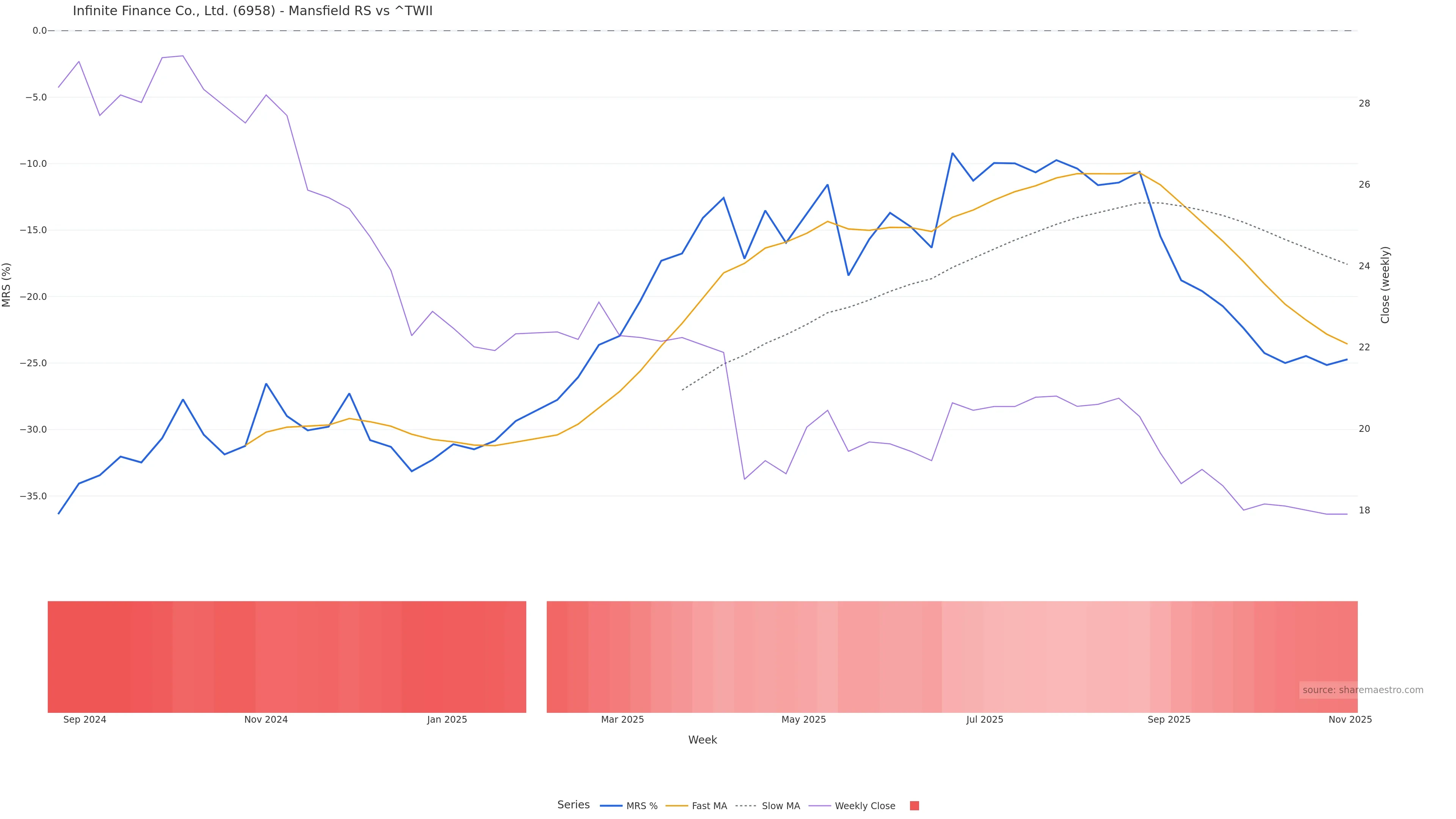Select the Mar 2025 axis label
Viewport: 1456px width, 819px height.
(x=622, y=720)
